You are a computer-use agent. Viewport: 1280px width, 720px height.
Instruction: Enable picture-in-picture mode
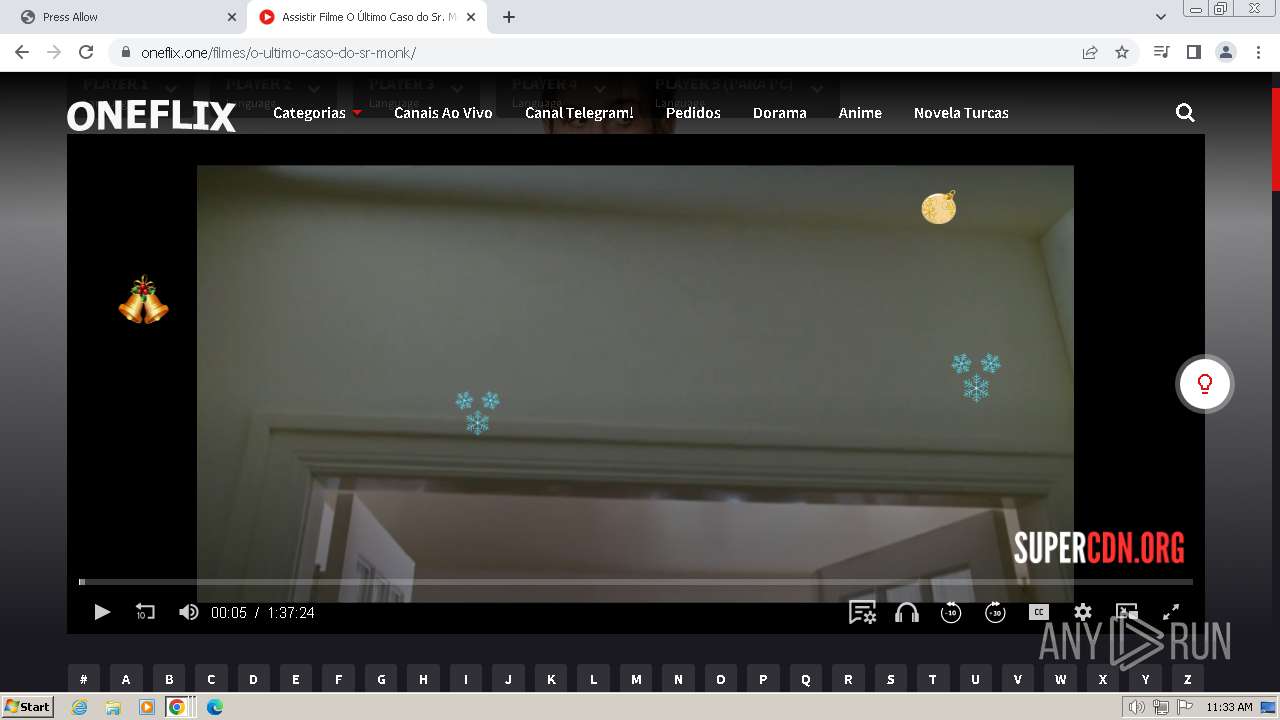[x=1127, y=612]
